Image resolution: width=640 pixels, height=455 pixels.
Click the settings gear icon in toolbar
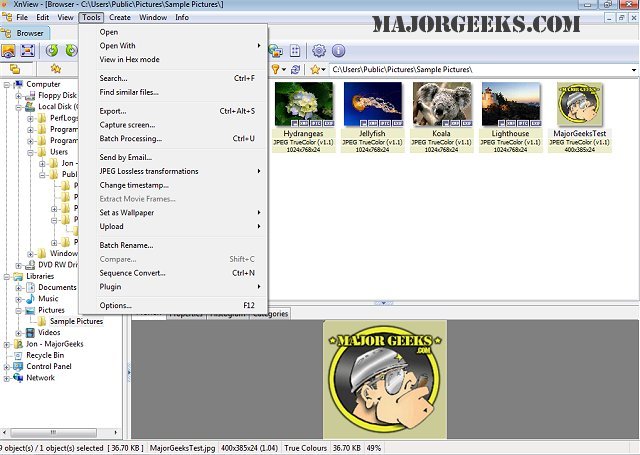320,51
